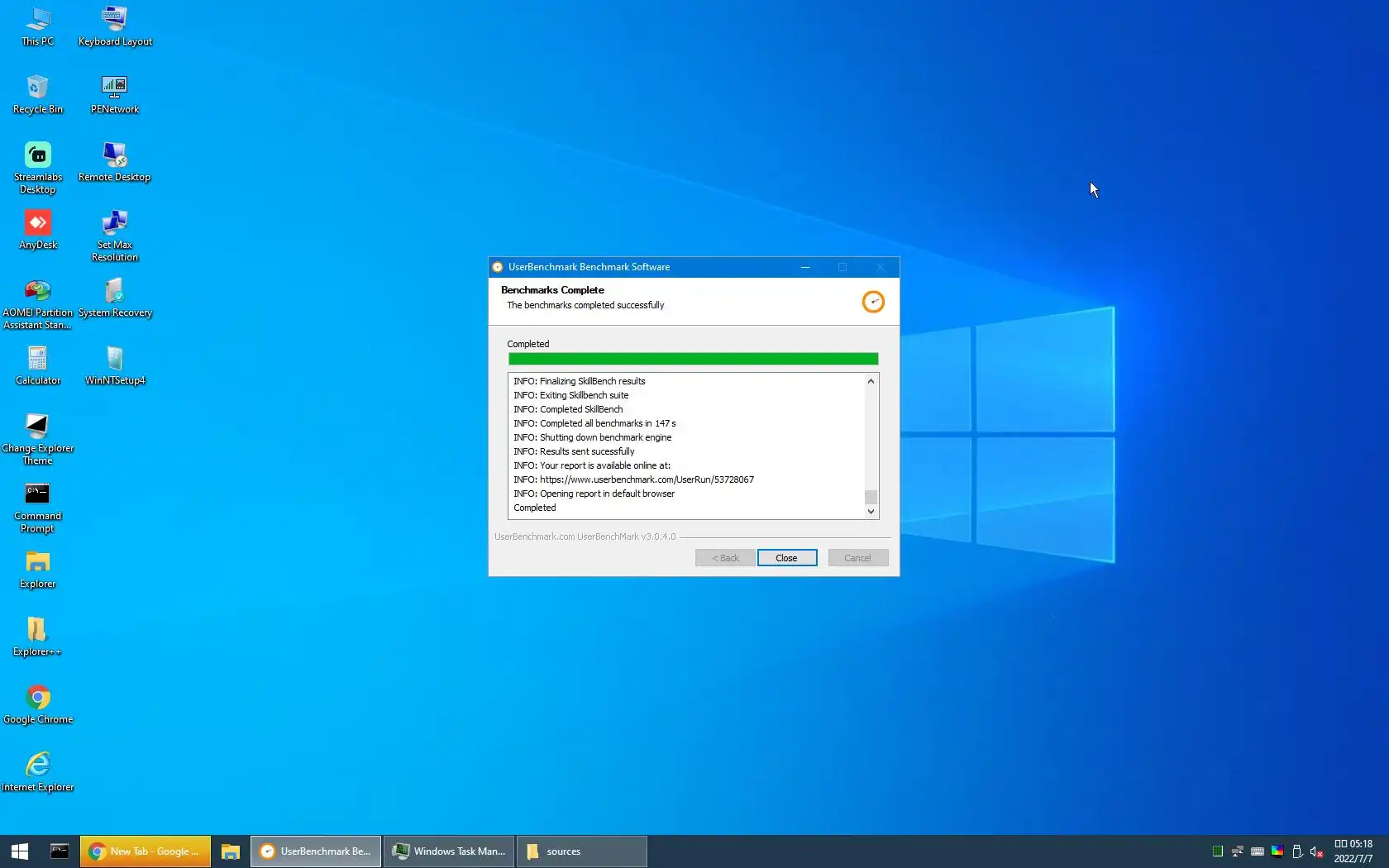Click 'The benchmarks completed successfully' text
The image size is (1389, 868).
[585, 305]
